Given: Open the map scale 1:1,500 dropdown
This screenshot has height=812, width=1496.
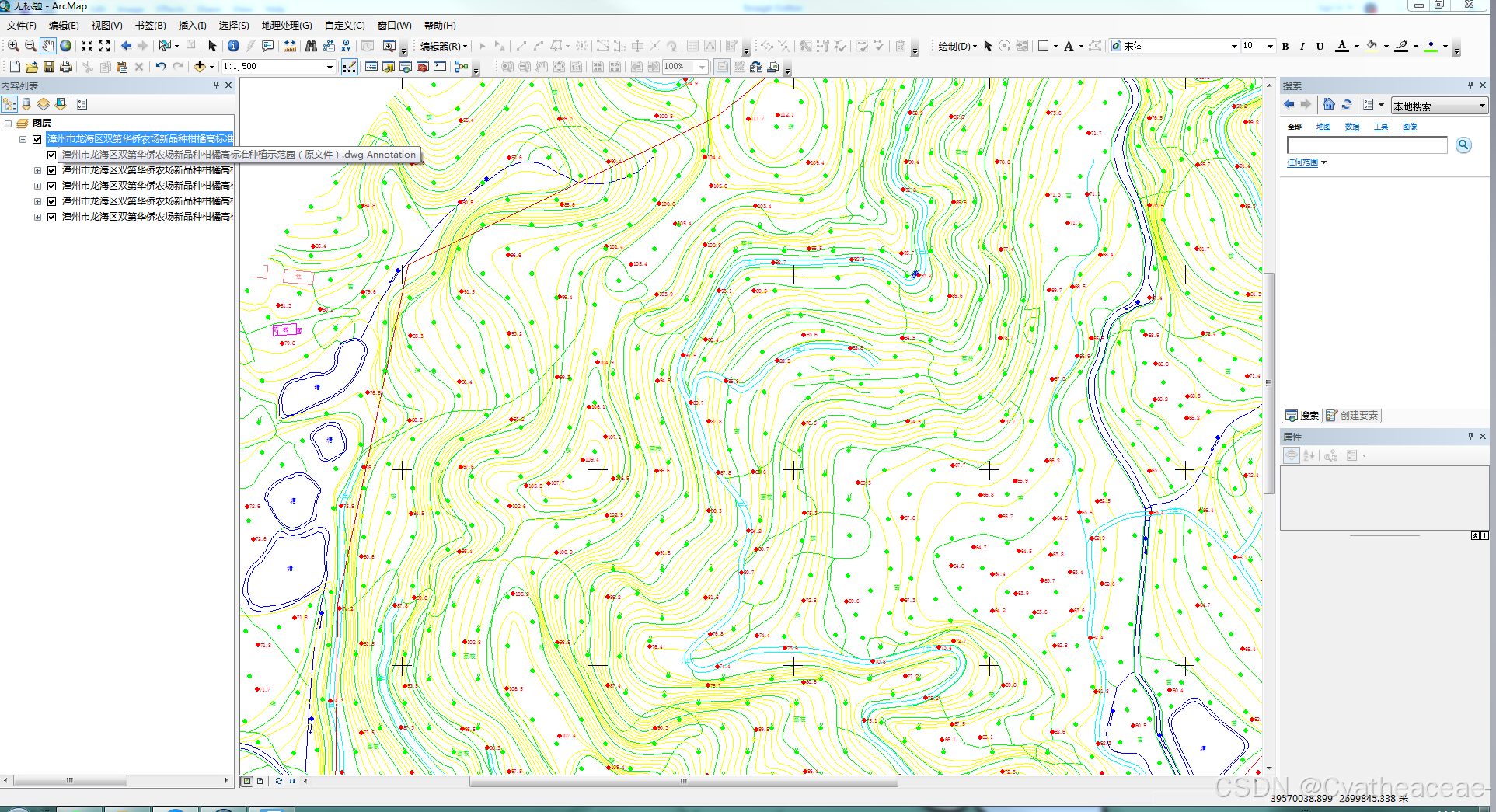Looking at the screenshot, I should pos(330,67).
